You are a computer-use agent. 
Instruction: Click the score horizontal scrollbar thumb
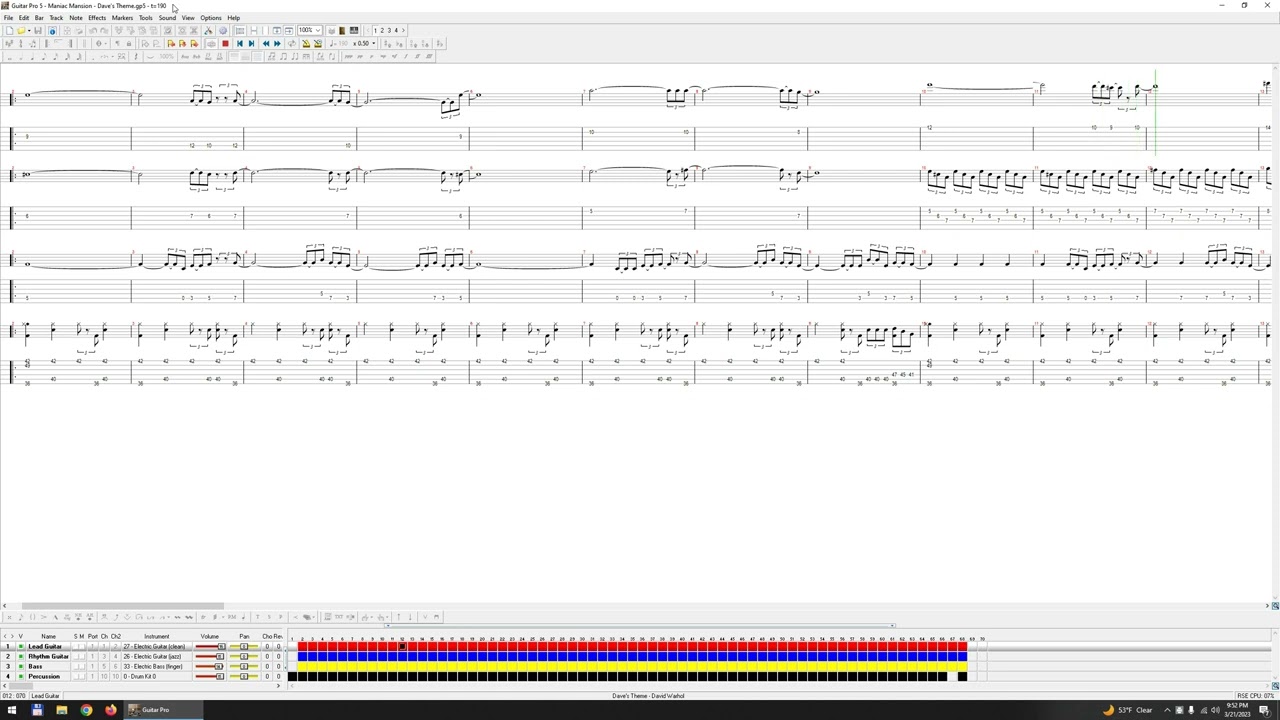(x=123, y=606)
